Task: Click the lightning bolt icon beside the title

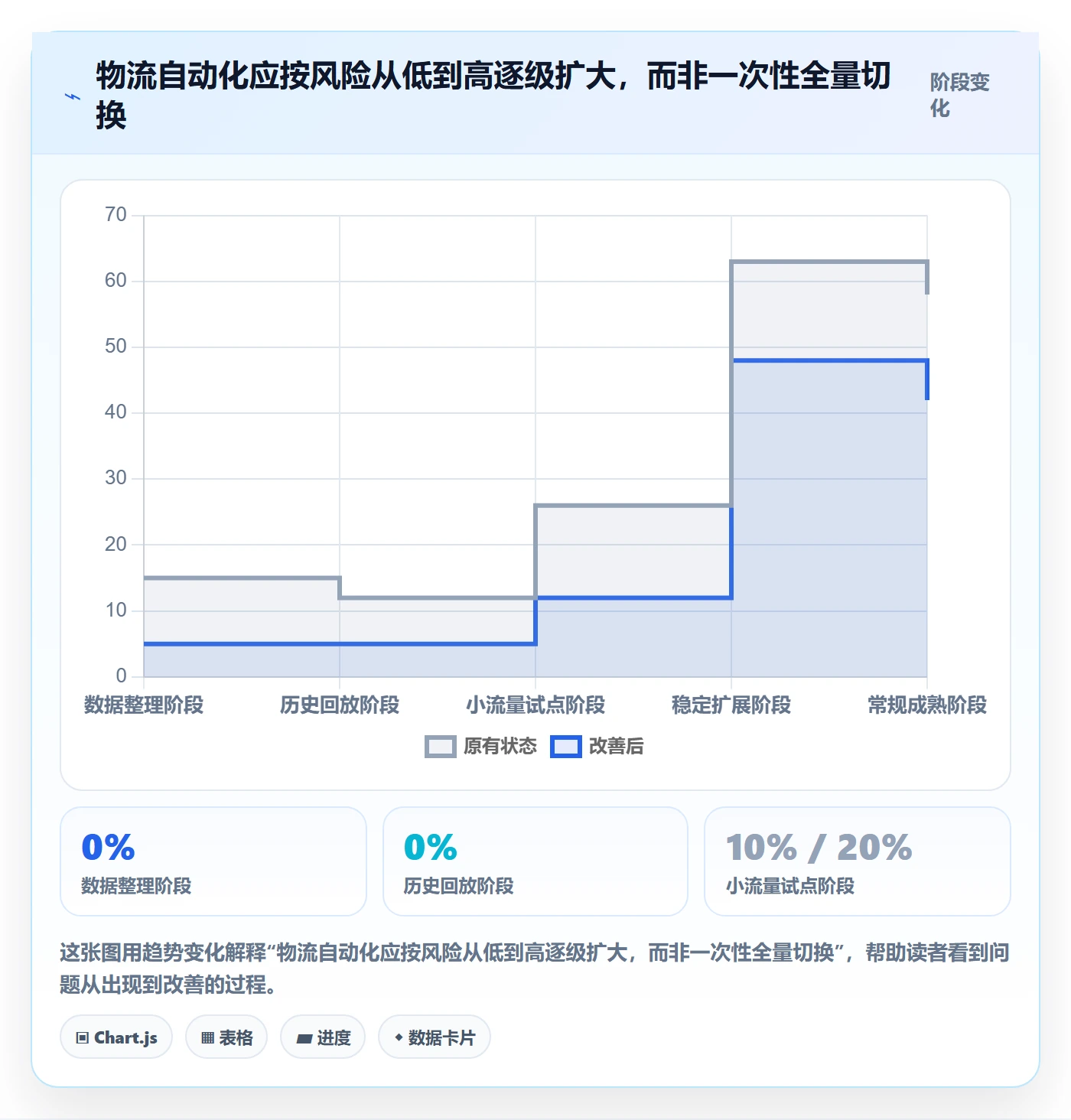Action: click(x=73, y=96)
